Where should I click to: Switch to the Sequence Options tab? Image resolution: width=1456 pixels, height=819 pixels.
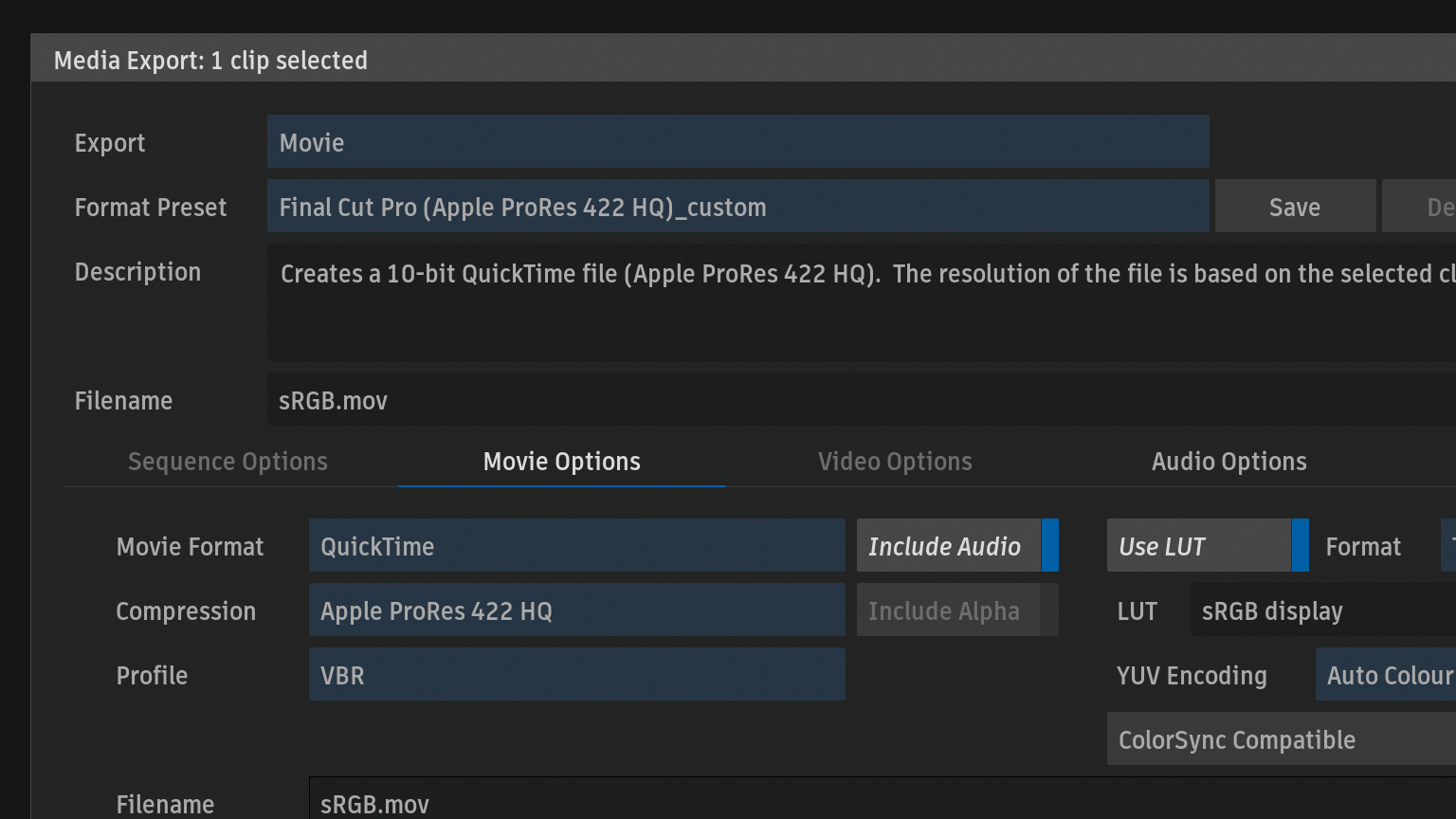click(x=227, y=462)
